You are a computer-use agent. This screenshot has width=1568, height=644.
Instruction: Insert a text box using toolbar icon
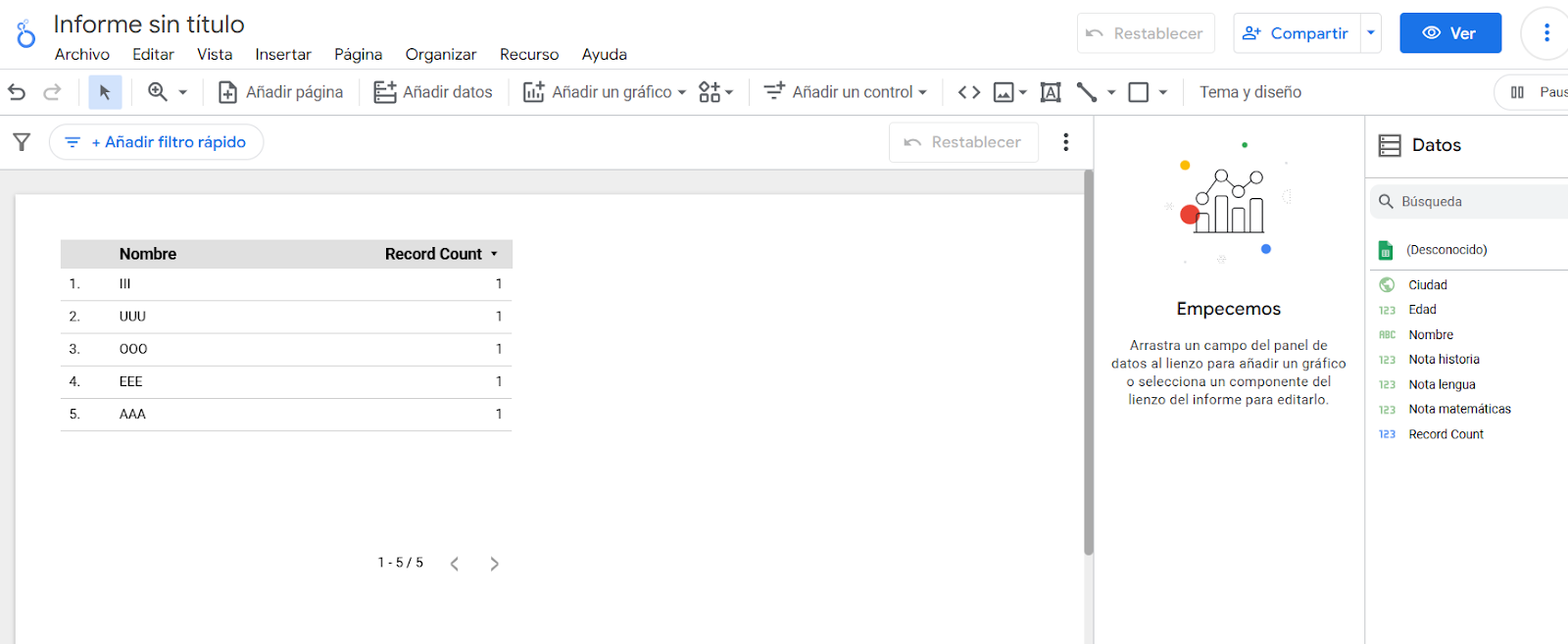tap(1050, 92)
